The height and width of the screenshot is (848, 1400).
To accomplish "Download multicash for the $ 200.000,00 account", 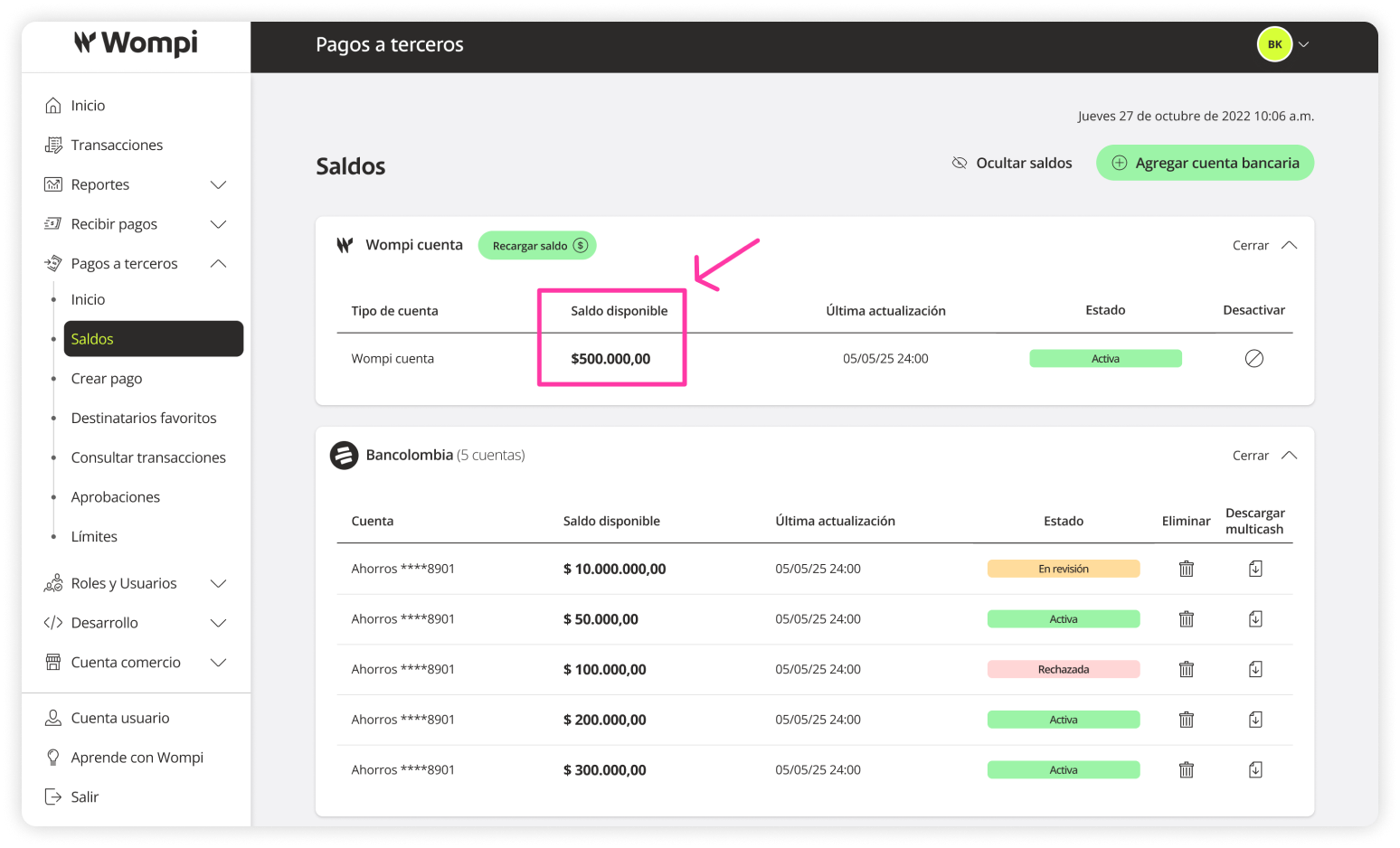I will click(x=1255, y=720).
